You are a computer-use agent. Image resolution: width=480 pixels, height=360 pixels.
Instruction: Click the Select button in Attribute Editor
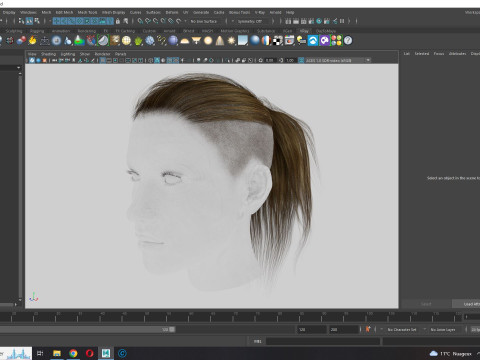point(426,304)
